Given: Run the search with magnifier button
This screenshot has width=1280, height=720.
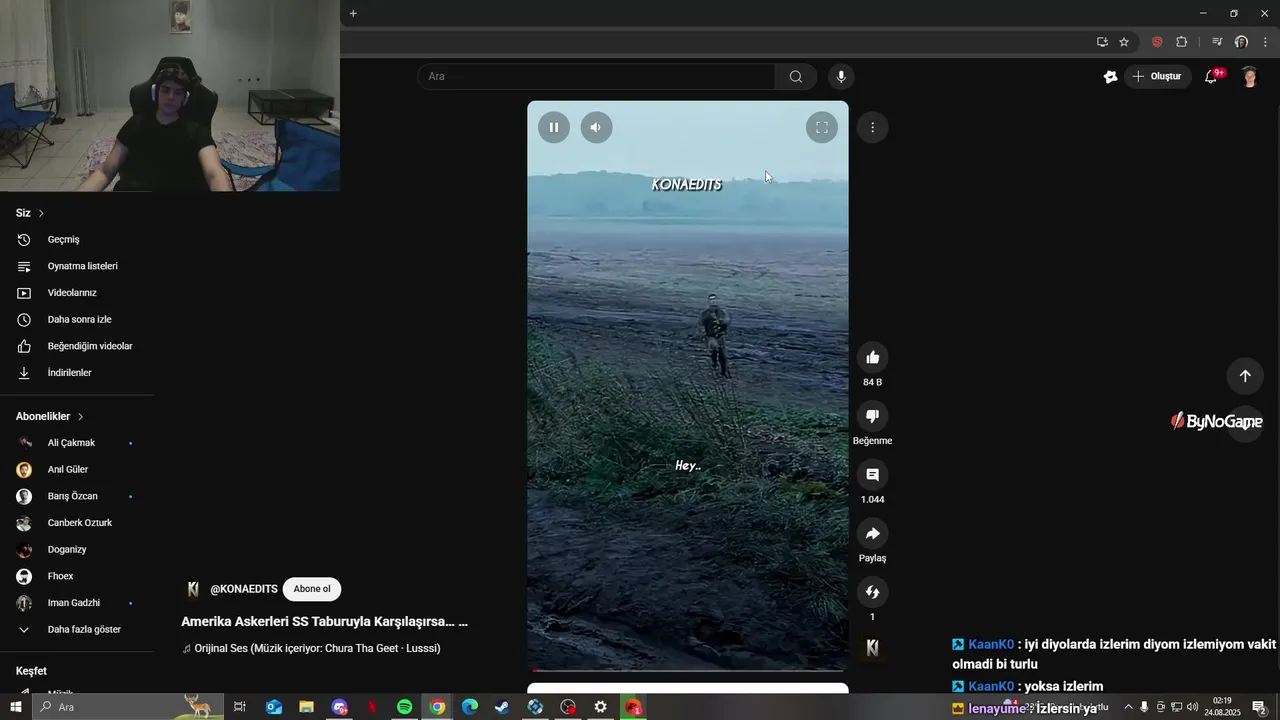Looking at the screenshot, I should 796,76.
